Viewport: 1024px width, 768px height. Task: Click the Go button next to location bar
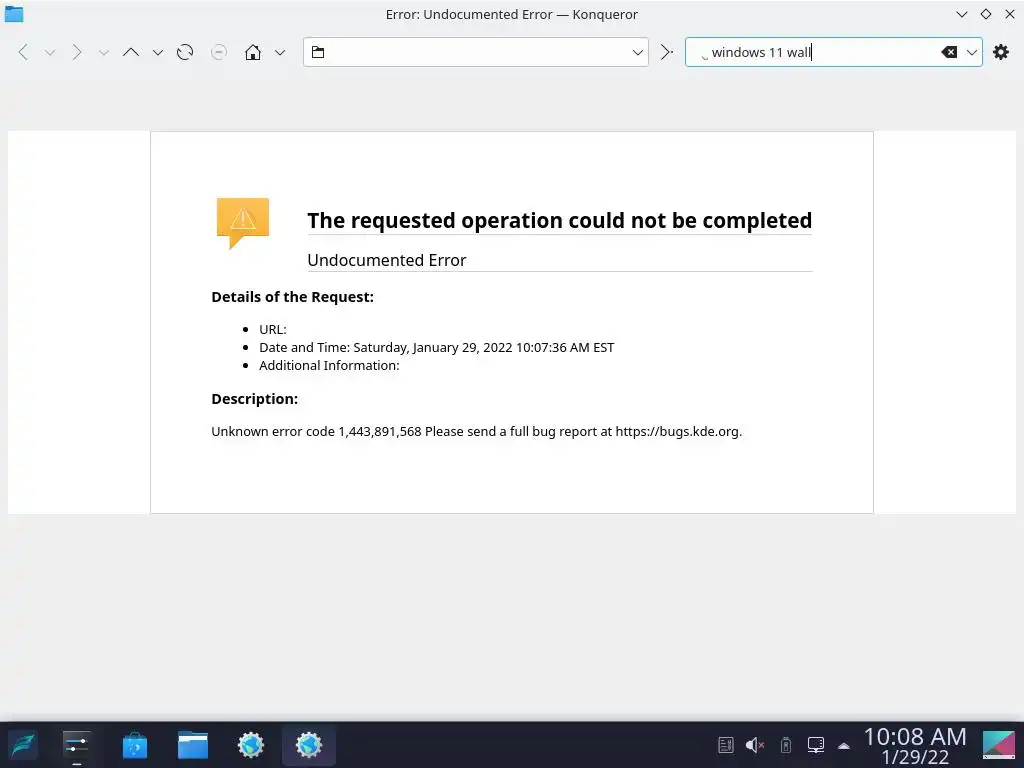[x=666, y=52]
